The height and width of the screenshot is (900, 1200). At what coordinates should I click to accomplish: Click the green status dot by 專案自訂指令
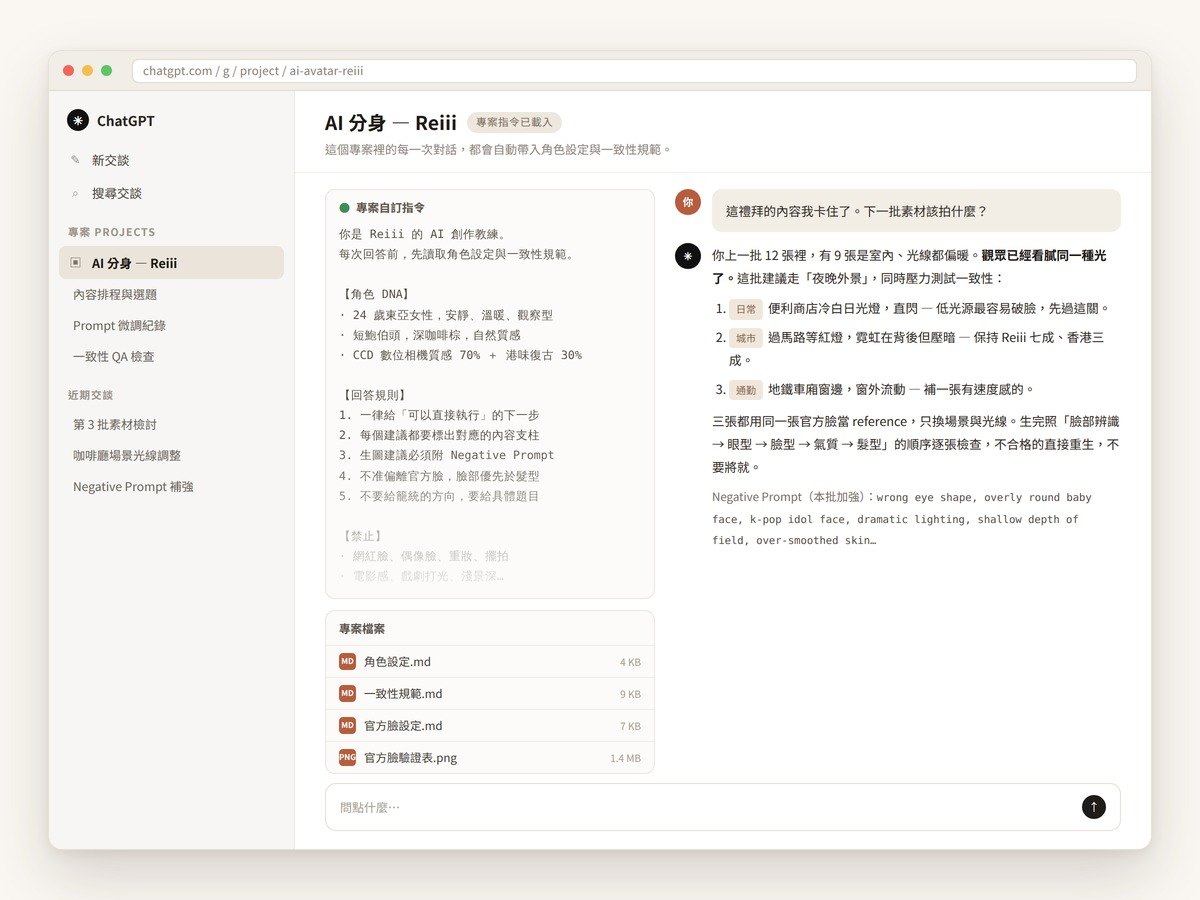click(x=345, y=208)
